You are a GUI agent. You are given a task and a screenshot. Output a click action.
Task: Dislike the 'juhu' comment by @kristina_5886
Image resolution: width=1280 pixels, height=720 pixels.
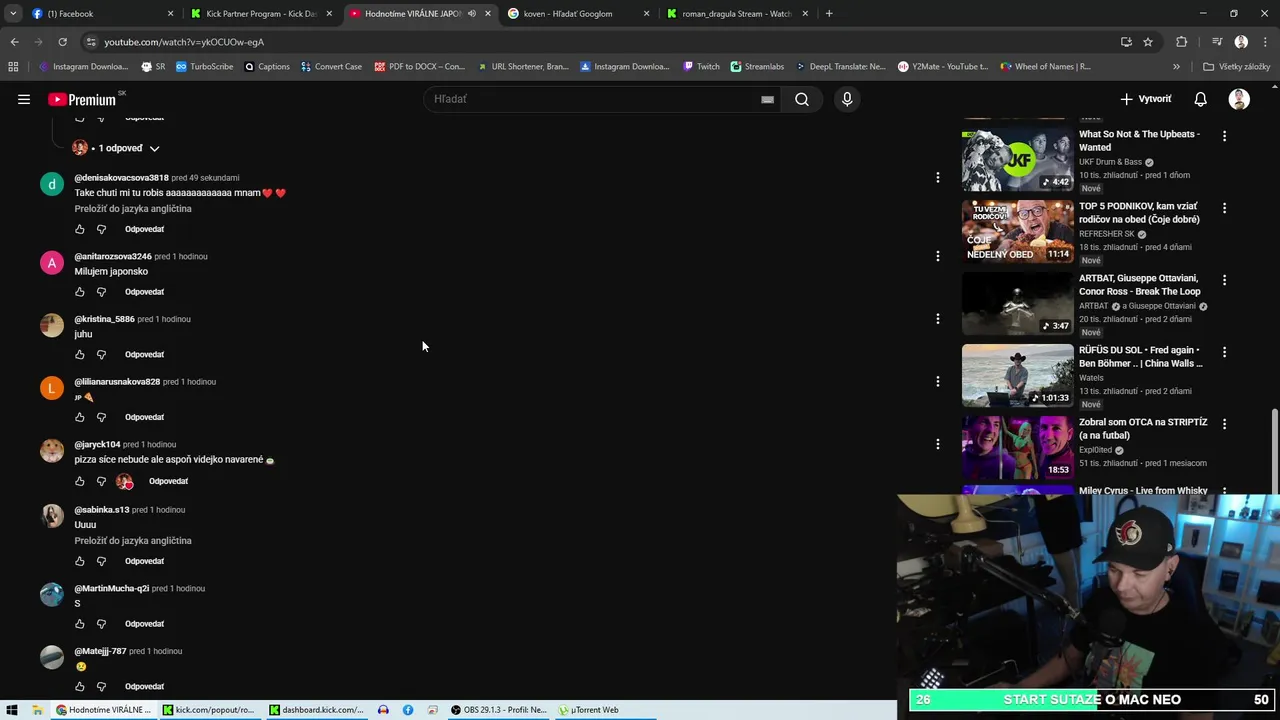[101, 354]
